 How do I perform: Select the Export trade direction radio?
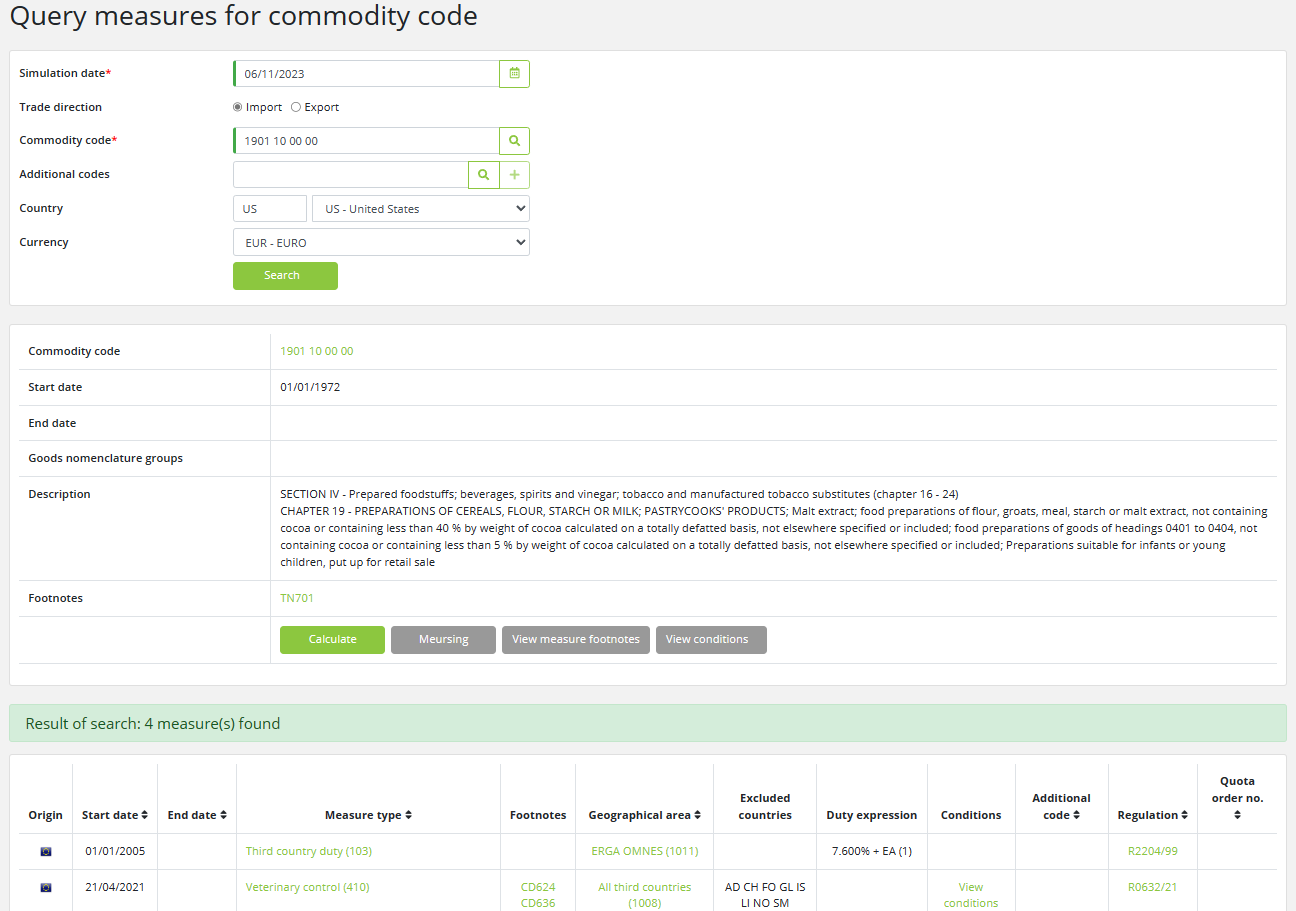(x=296, y=107)
